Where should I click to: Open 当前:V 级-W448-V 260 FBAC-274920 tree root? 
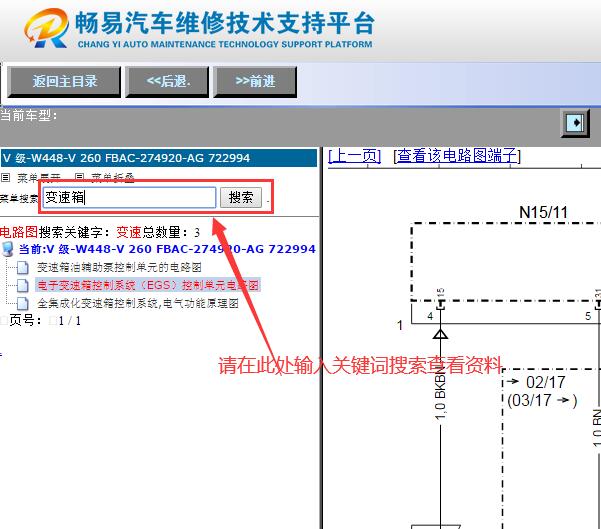[x=167, y=249]
